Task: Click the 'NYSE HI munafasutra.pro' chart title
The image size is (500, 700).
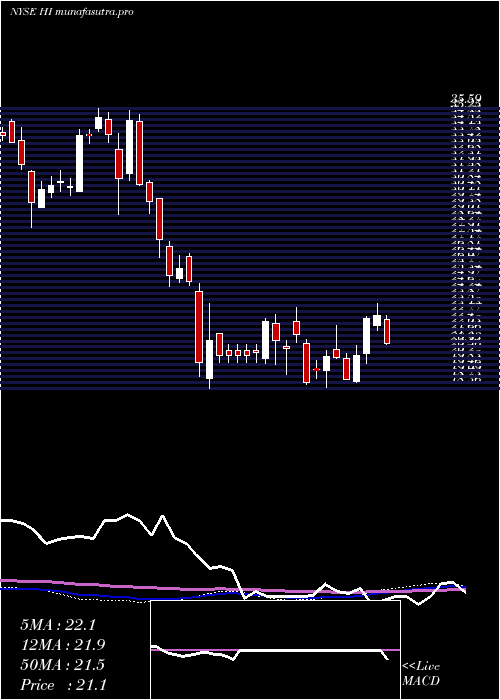Action: [x=71, y=12]
